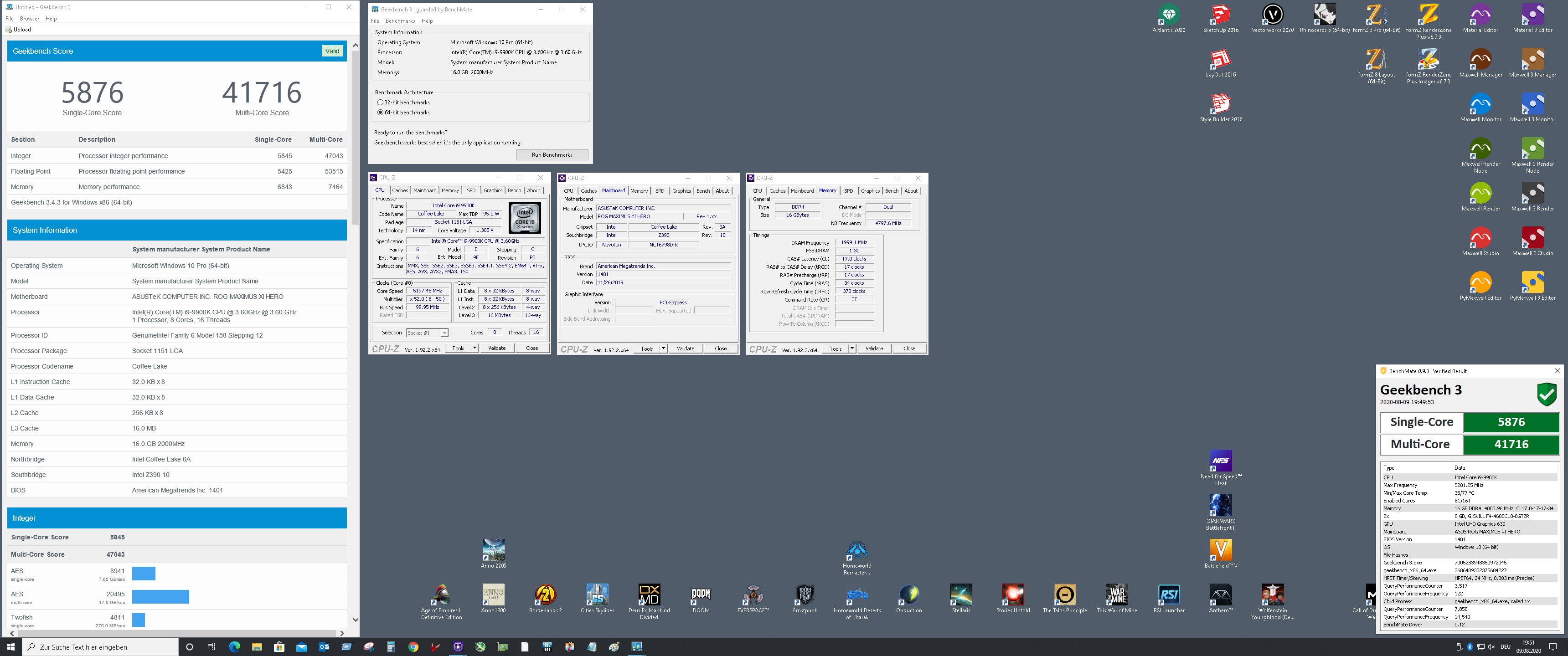Close the BenchMate Verified Result panel
Image resolution: width=1568 pixels, height=656 pixels.
[x=1557, y=371]
